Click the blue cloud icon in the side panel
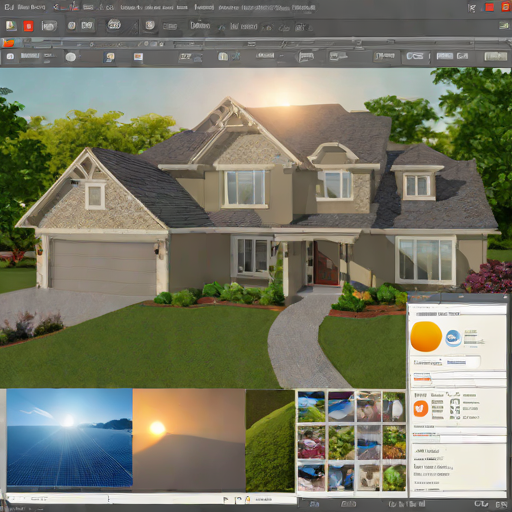 pyautogui.click(x=453, y=338)
